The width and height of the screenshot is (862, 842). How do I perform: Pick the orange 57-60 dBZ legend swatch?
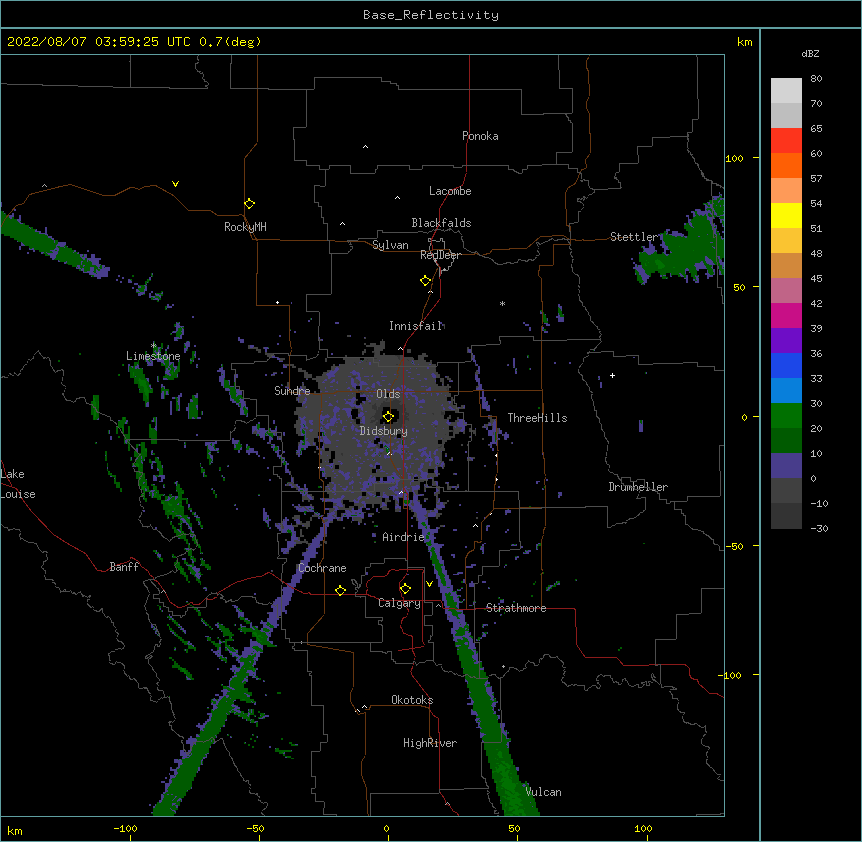click(786, 165)
